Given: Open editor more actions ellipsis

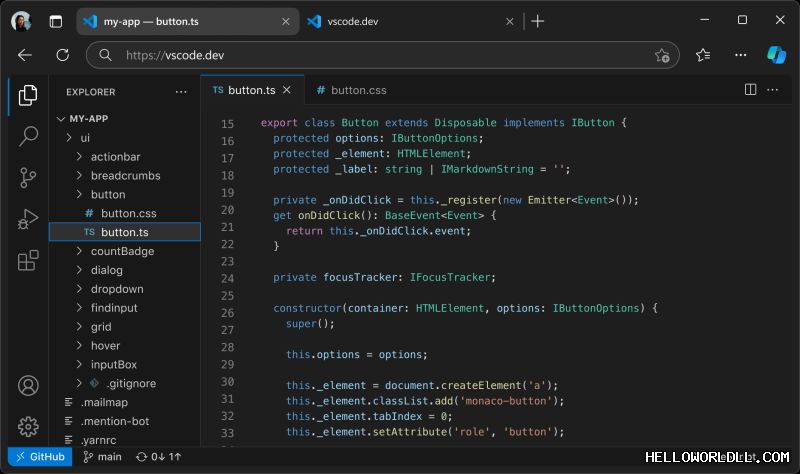Looking at the screenshot, I should (x=772, y=90).
